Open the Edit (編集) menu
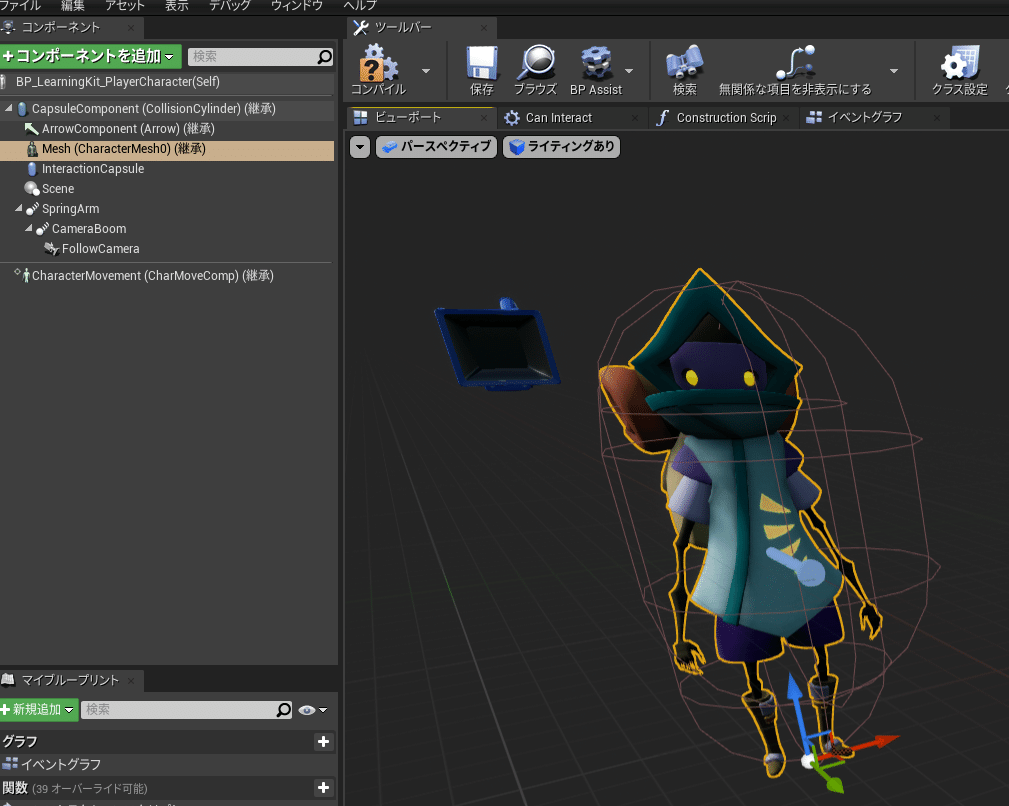Image resolution: width=1009 pixels, height=806 pixels. [72, 5]
